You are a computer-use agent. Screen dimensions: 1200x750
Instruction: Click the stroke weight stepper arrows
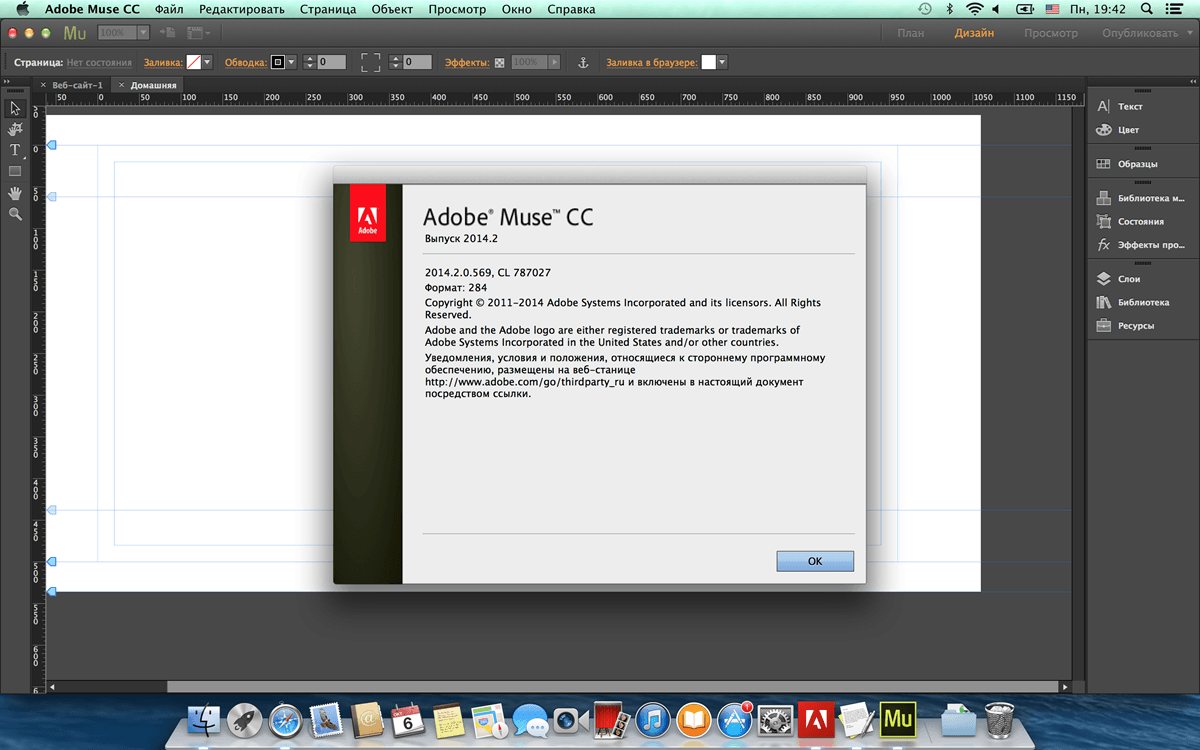[309, 62]
